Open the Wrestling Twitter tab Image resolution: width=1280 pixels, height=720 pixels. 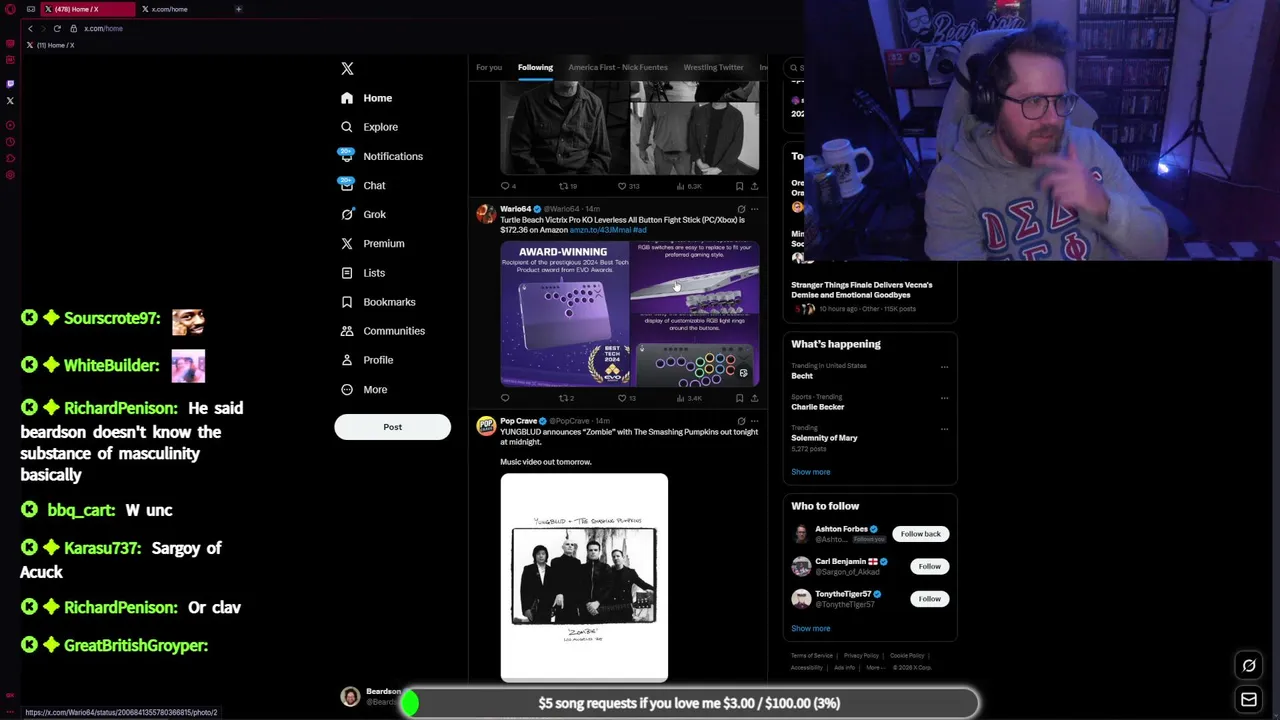pyautogui.click(x=713, y=67)
